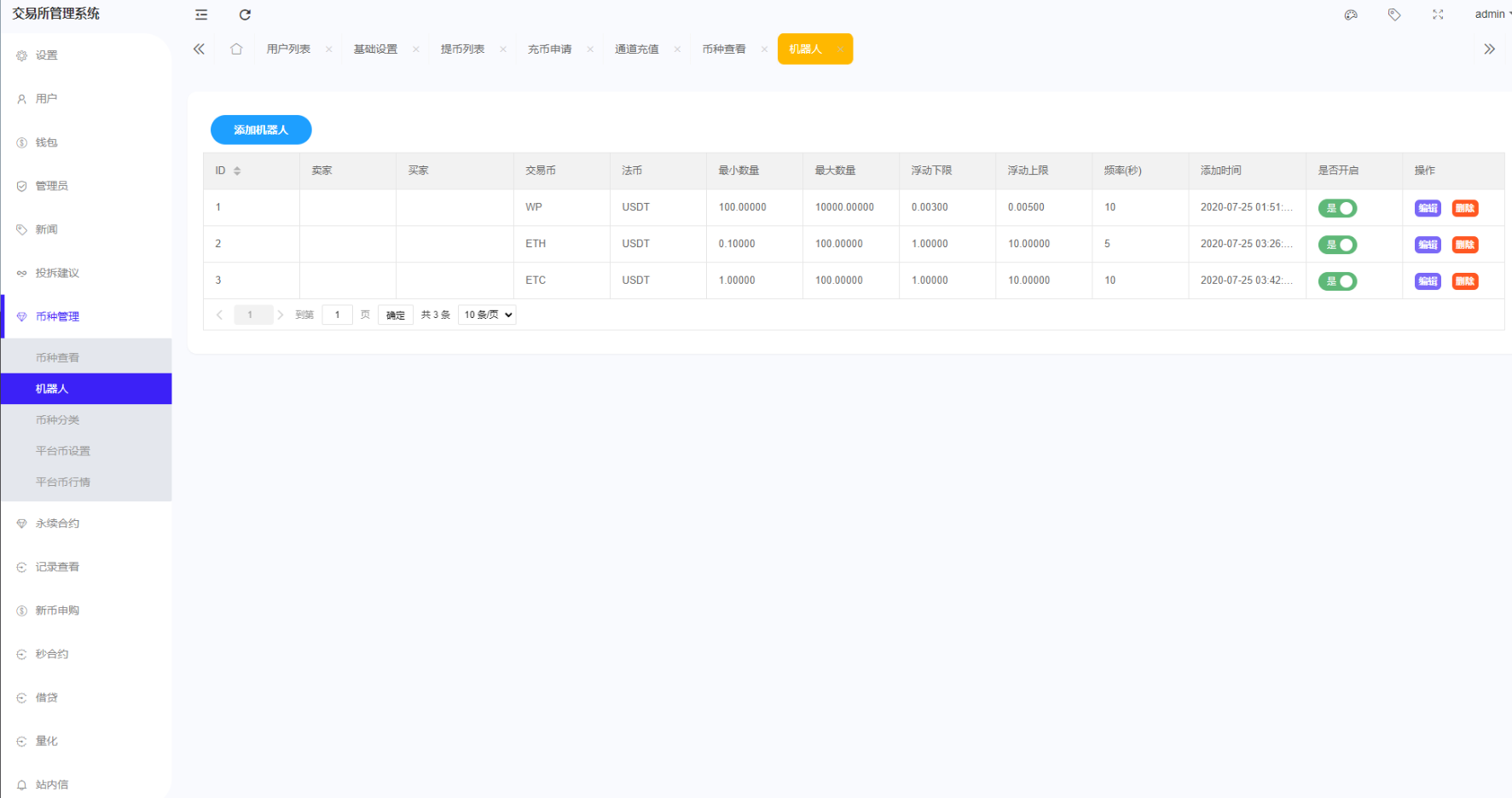
Task: Sort the table by ID column
Action: point(237,171)
